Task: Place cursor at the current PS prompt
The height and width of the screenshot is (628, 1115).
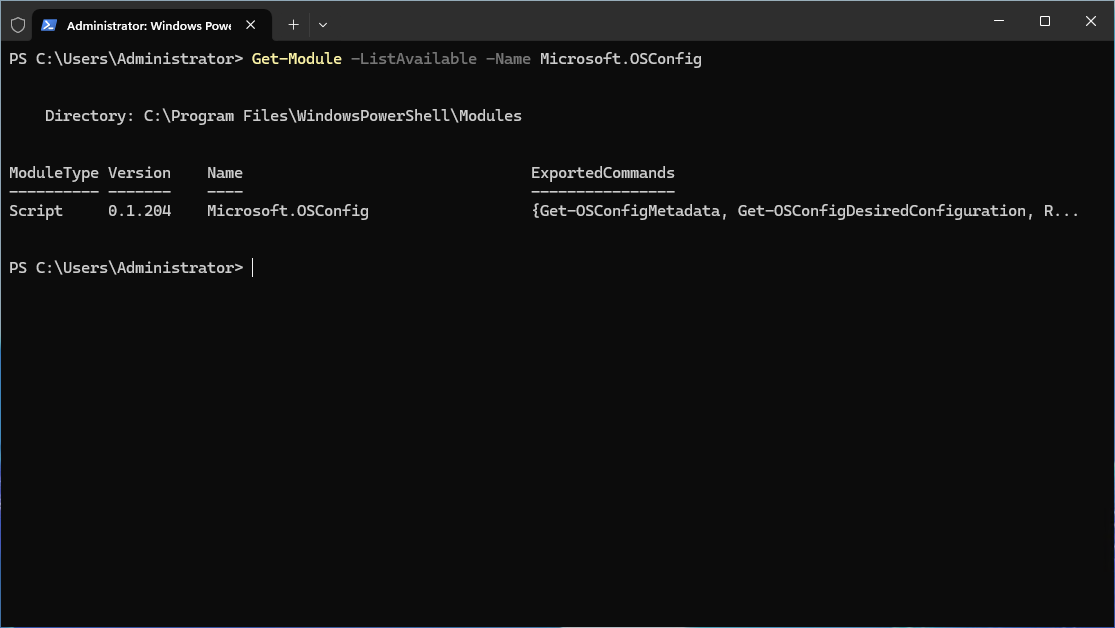Action: (x=253, y=268)
